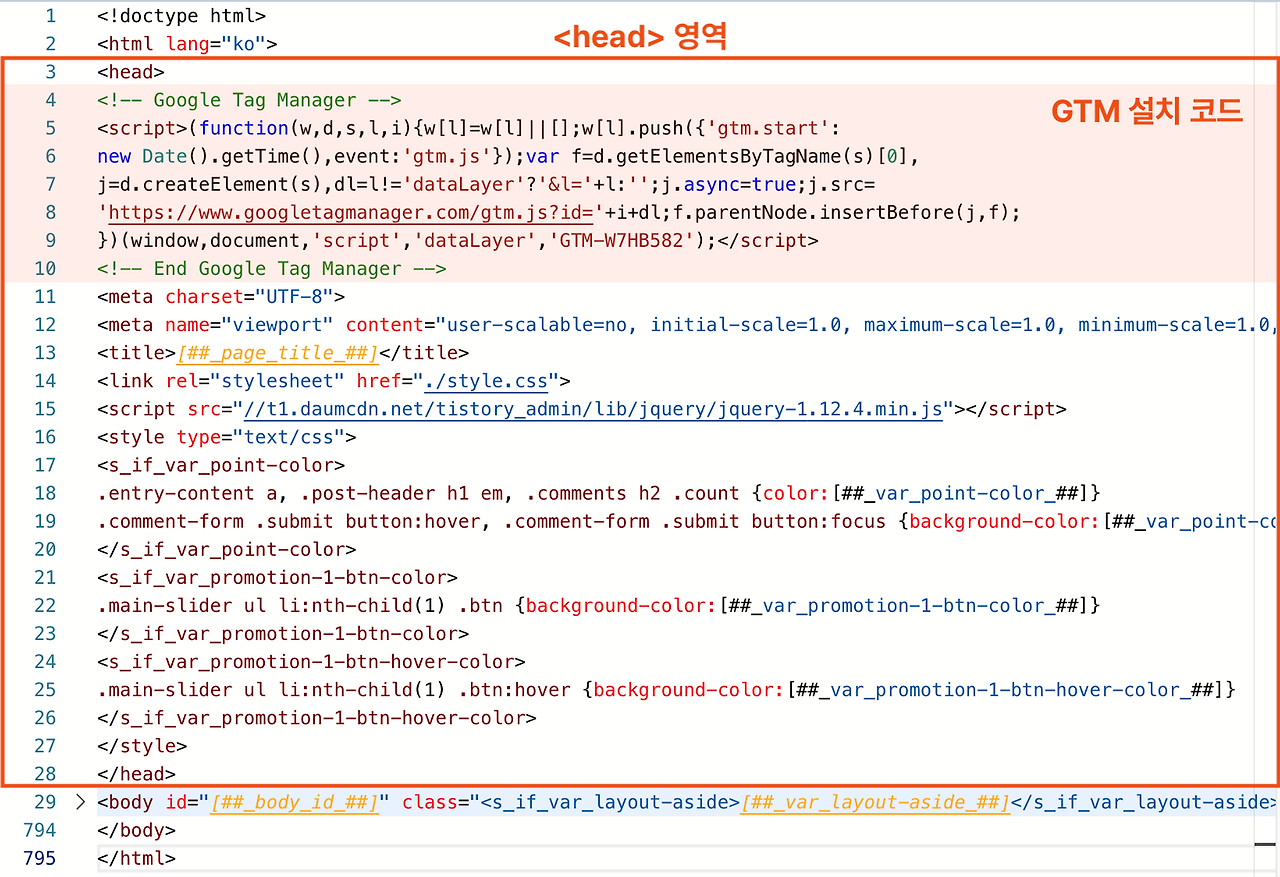Click the closing </s_if_var_promotion-1-btn-color> tag
1280x877 pixels.
coord(283,633)
